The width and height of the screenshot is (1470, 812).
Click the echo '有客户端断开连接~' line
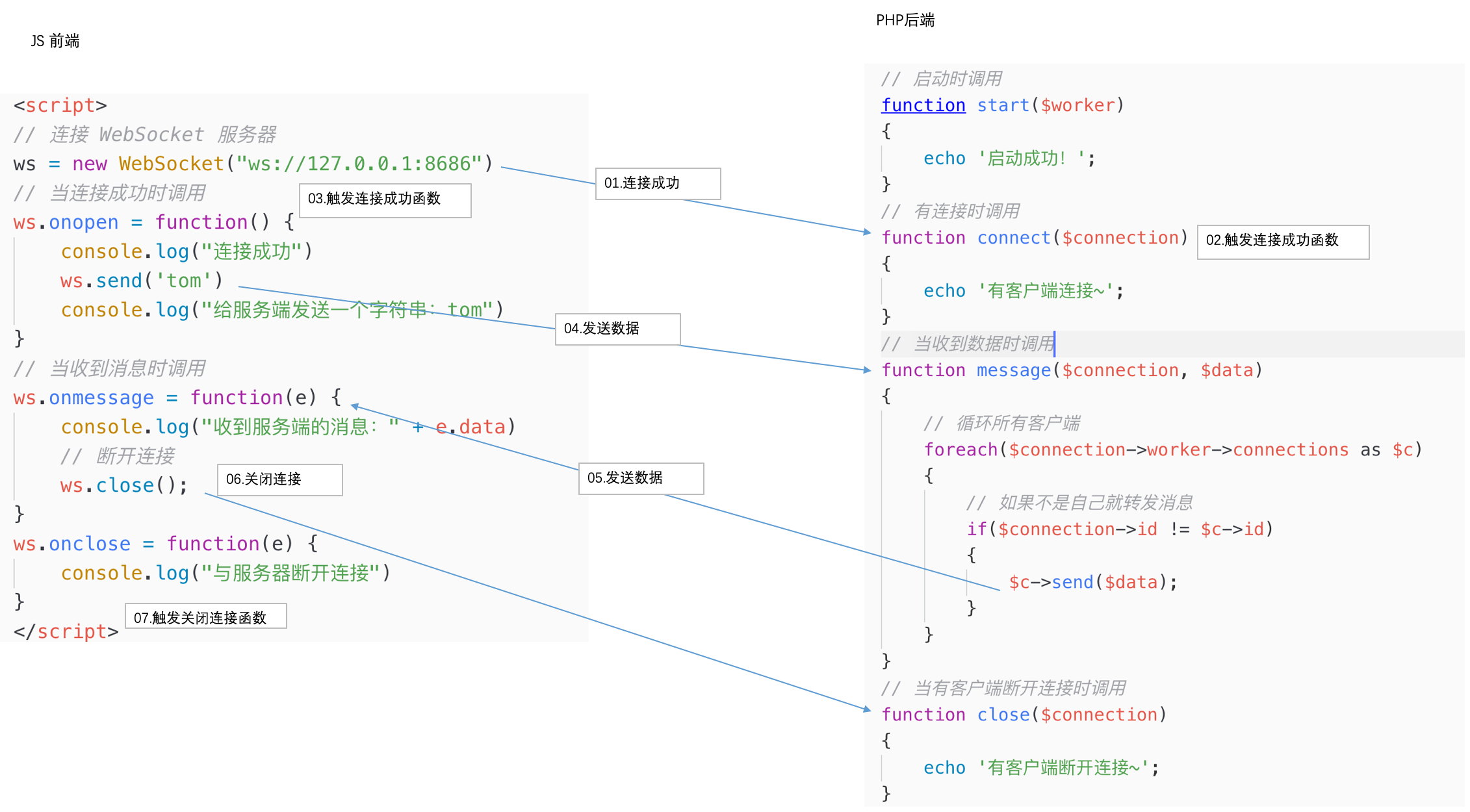point(1041,768)
